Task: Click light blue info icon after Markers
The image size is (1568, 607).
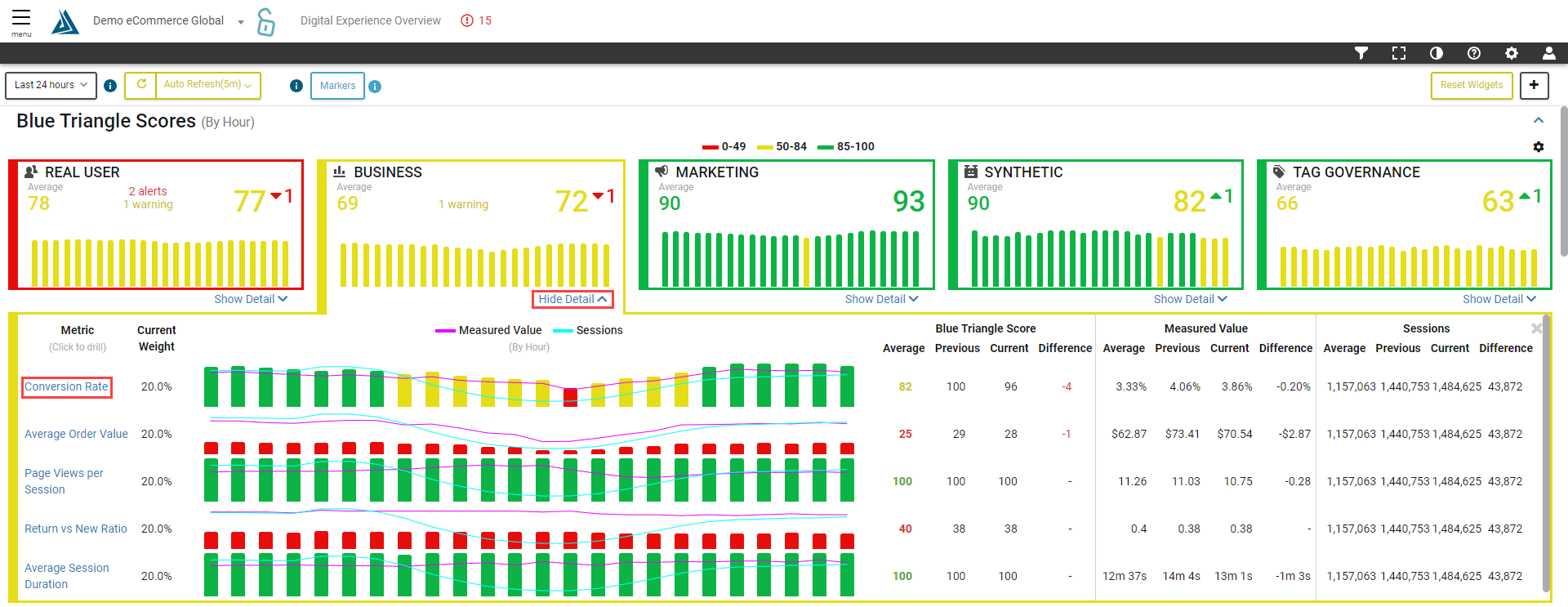Action: click(x=375, y=86)
